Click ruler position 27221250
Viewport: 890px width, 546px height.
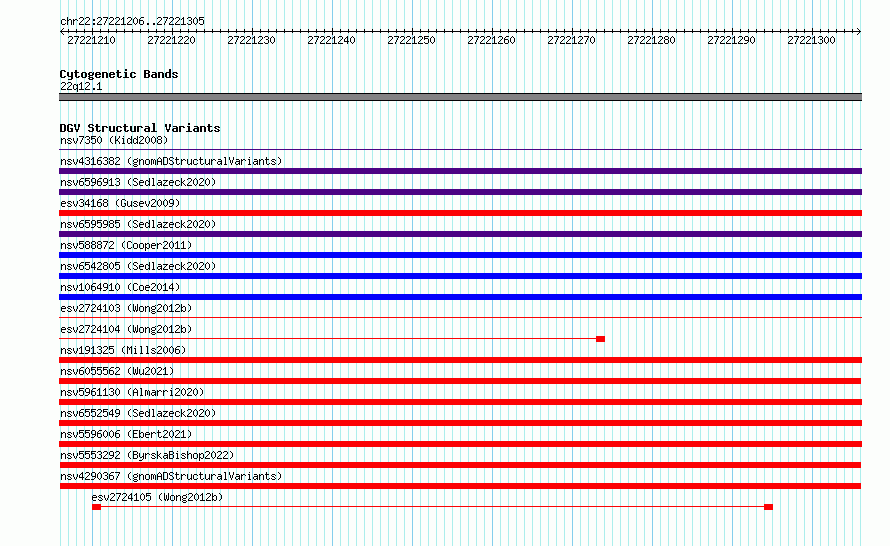[412, 40]
